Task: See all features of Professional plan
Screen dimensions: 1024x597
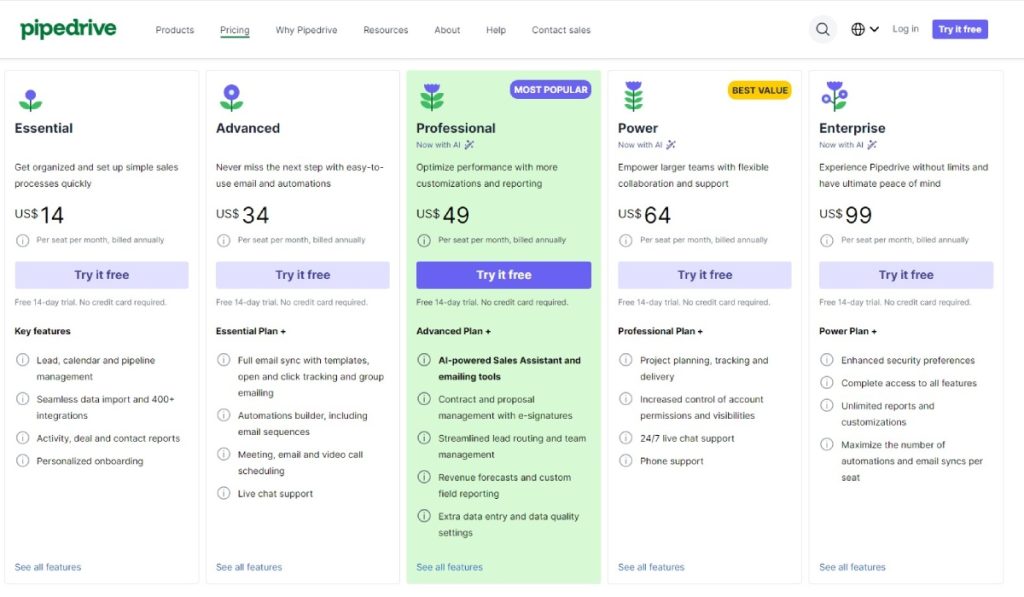Action: (x=449, y=567)
